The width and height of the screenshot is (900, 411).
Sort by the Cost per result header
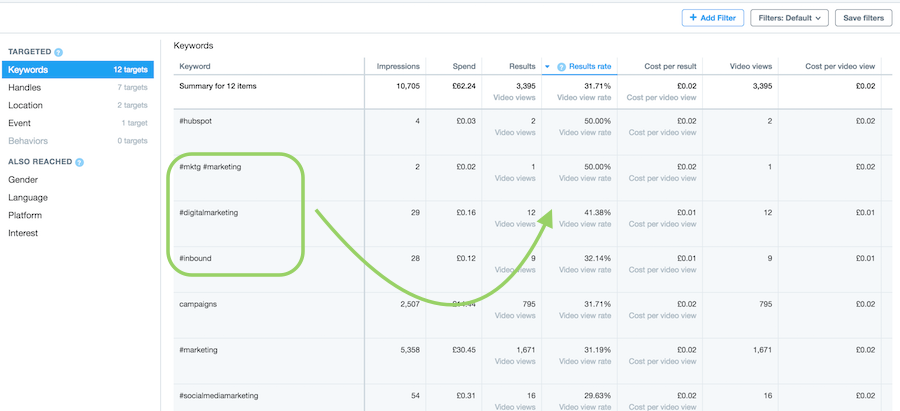[x=670, y=67]
